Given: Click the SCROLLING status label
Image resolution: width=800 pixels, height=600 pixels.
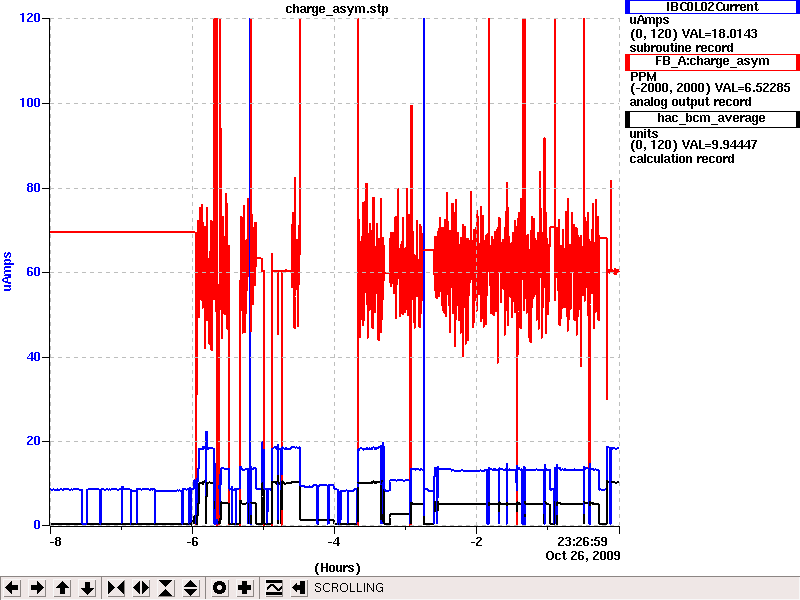Looking at the screenshot, I should click(349, 588).
